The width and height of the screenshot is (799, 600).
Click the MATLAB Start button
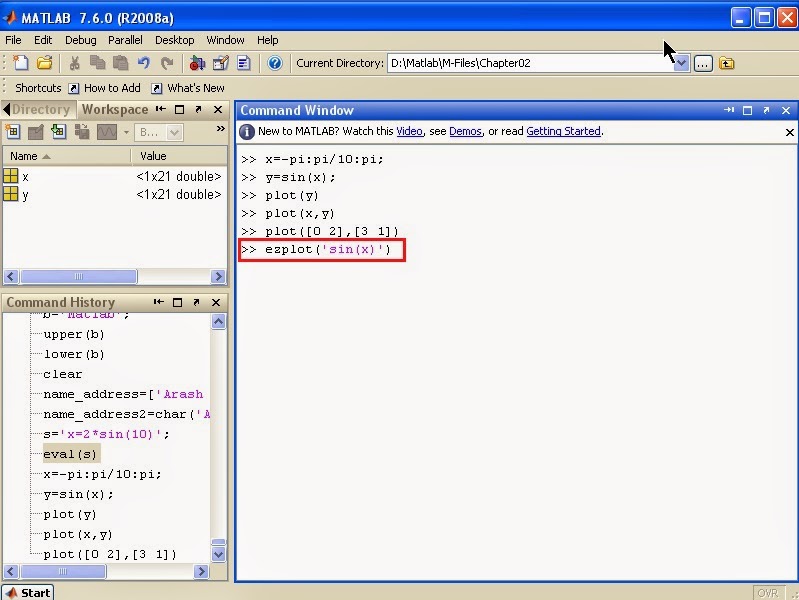[x=28, y=592]
